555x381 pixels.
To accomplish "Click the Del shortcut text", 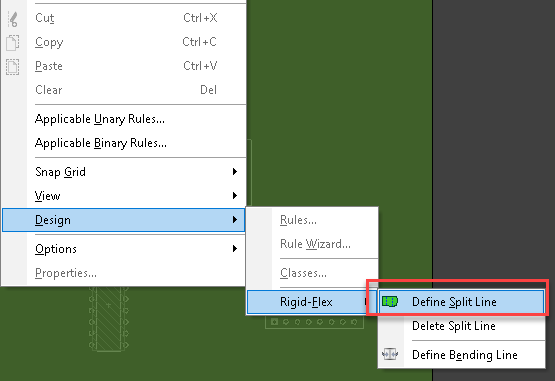I will tap(208, 90).
